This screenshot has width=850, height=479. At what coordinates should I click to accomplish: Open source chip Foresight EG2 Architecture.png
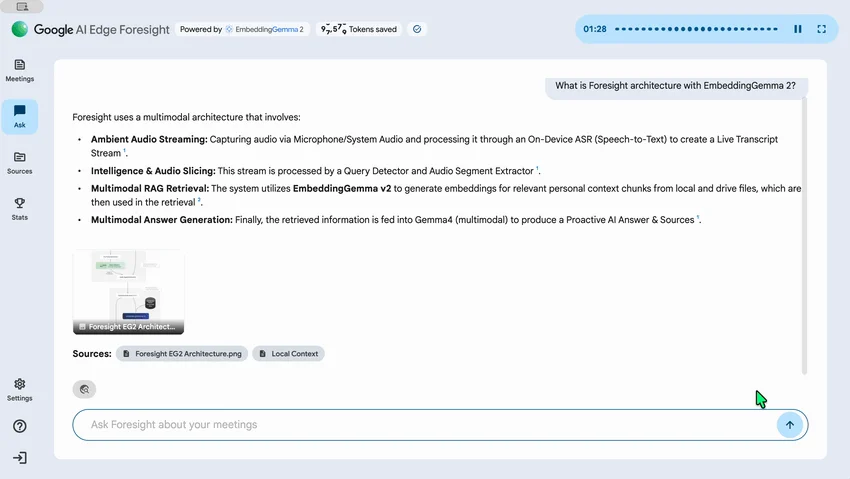182,354
